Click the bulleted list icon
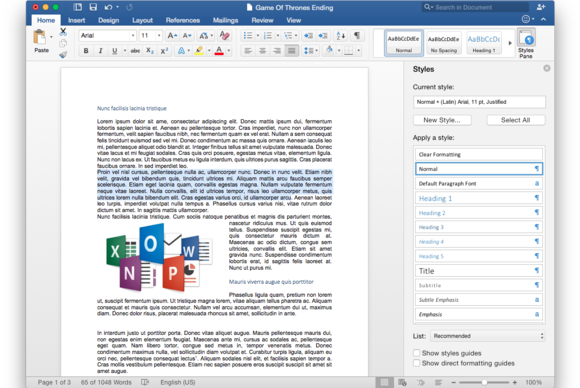 [248, 36]
